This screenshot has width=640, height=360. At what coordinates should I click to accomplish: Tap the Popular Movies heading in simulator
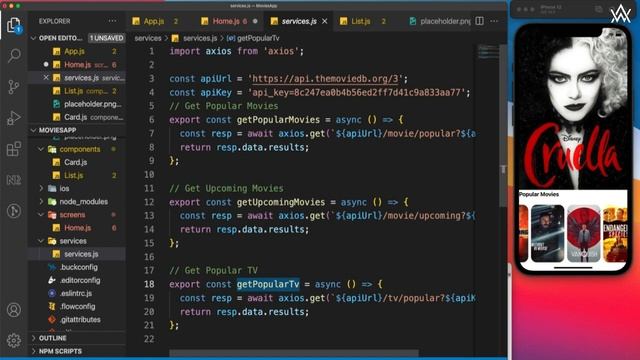(539, 194)
